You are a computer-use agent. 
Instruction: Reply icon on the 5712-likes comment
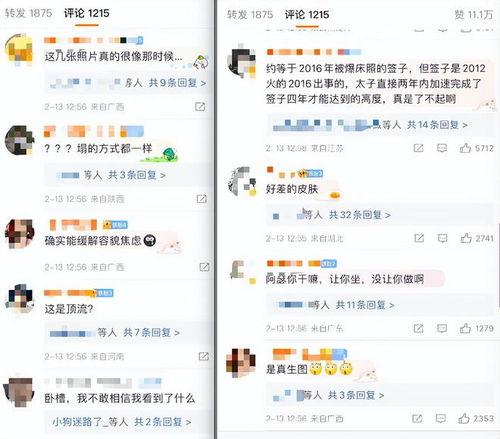click(x=442, y=148)
